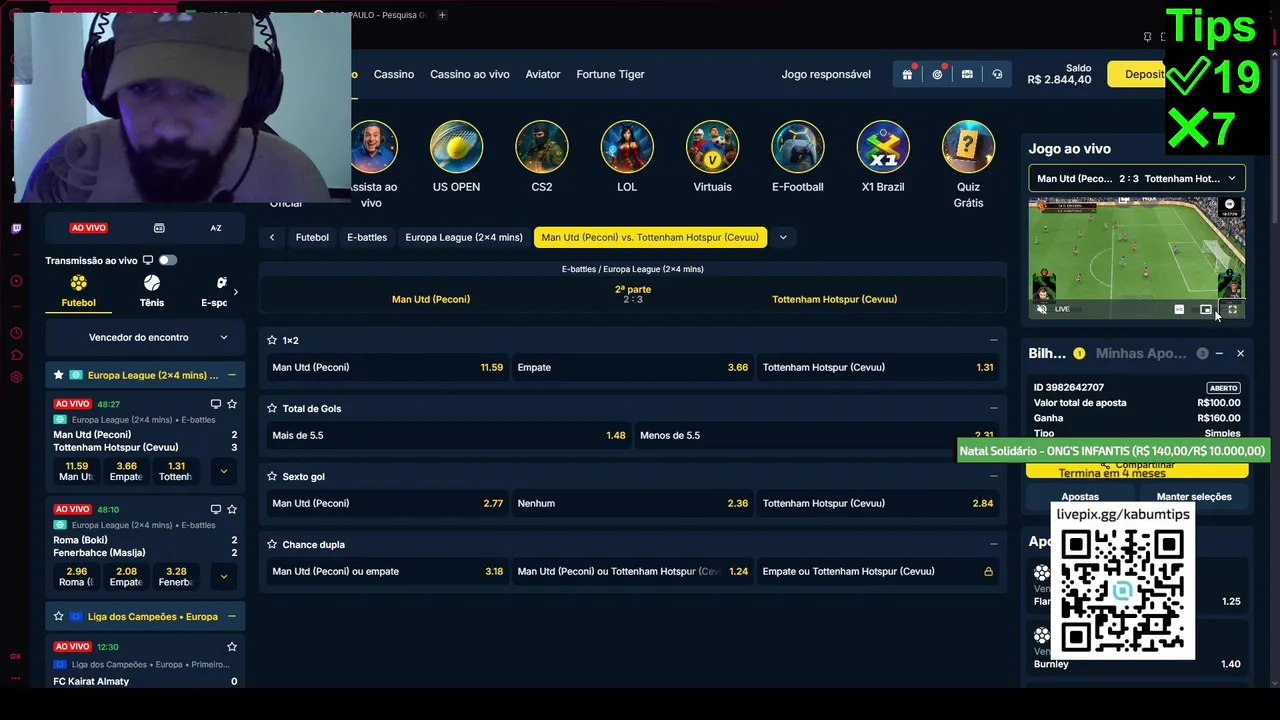Open the CS2 category icon

point(541,147)
